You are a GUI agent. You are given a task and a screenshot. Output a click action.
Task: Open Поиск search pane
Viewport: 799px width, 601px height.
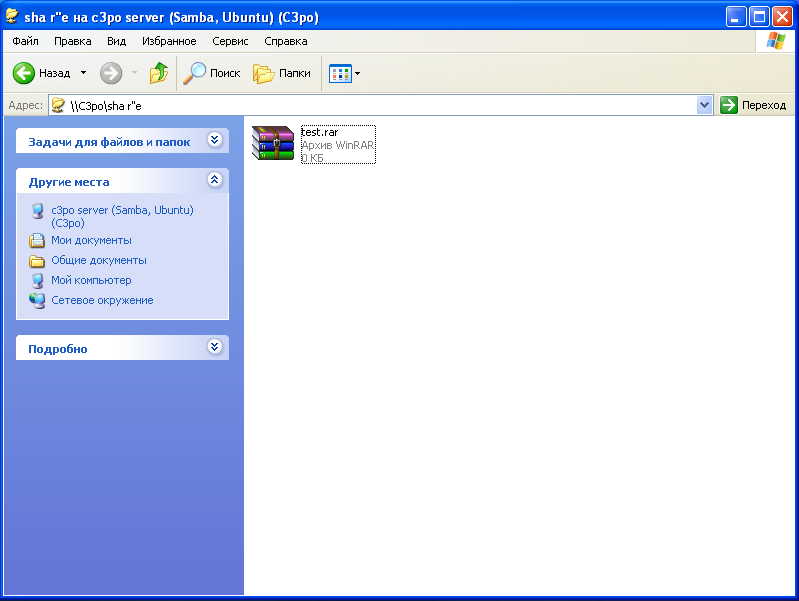[x=212, y=73]
